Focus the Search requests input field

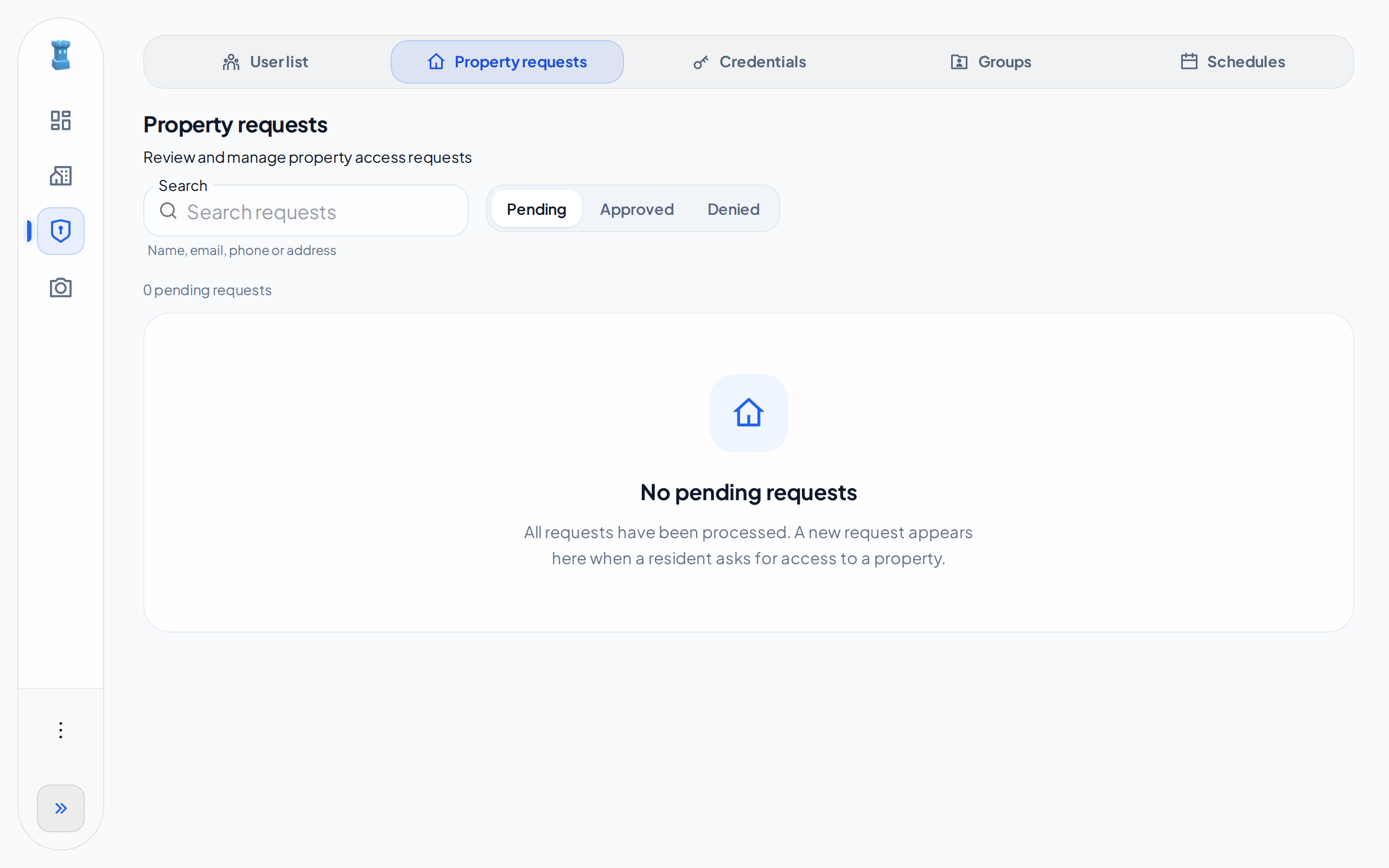tap(306, 211)
